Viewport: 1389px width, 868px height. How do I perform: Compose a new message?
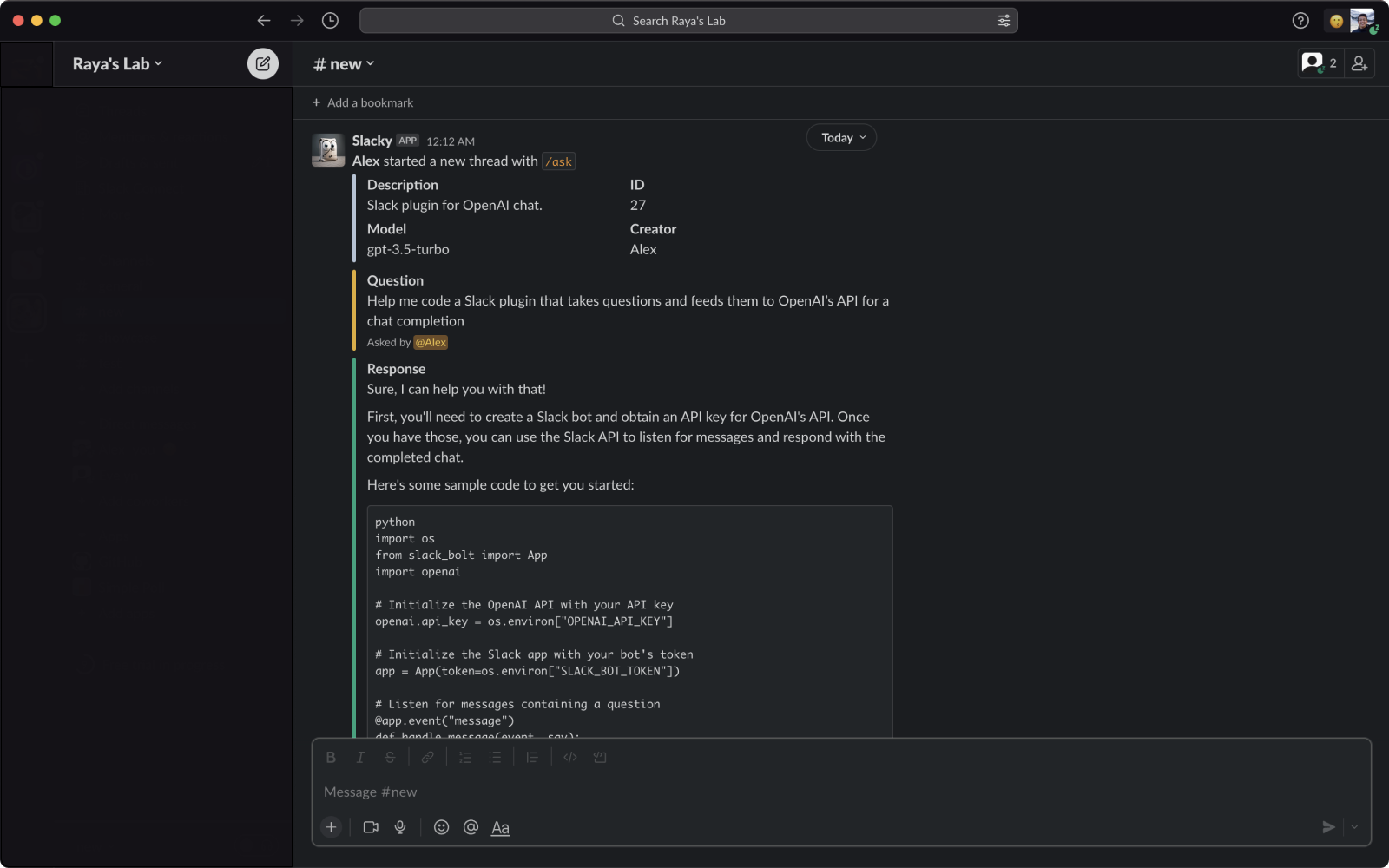click(263, 63)
